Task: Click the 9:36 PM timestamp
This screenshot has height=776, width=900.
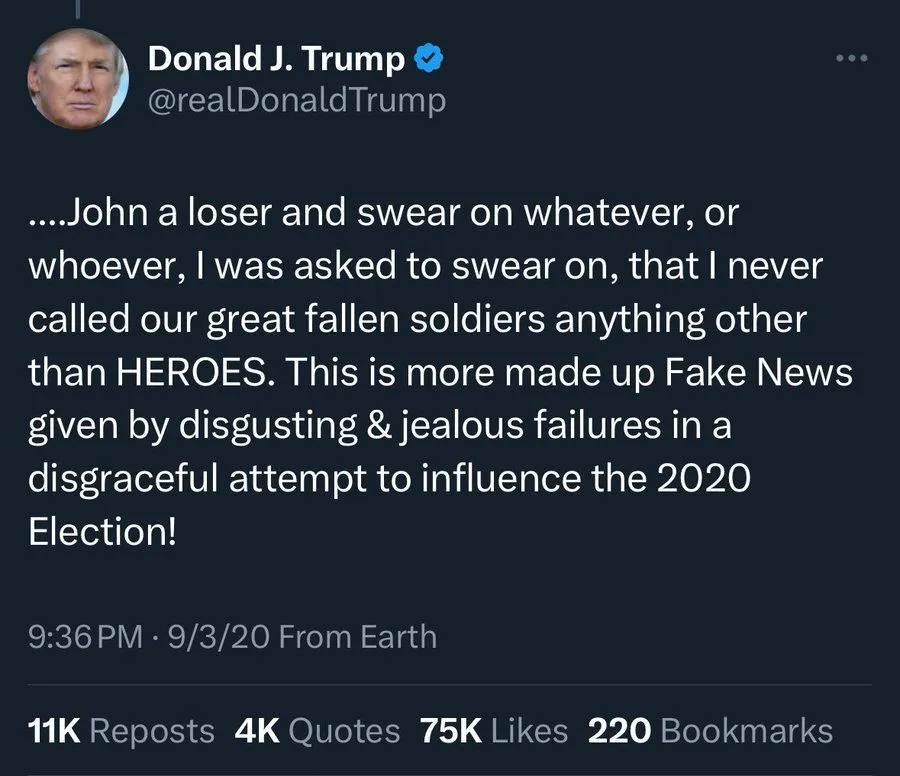Action: (x=86, y=637)
